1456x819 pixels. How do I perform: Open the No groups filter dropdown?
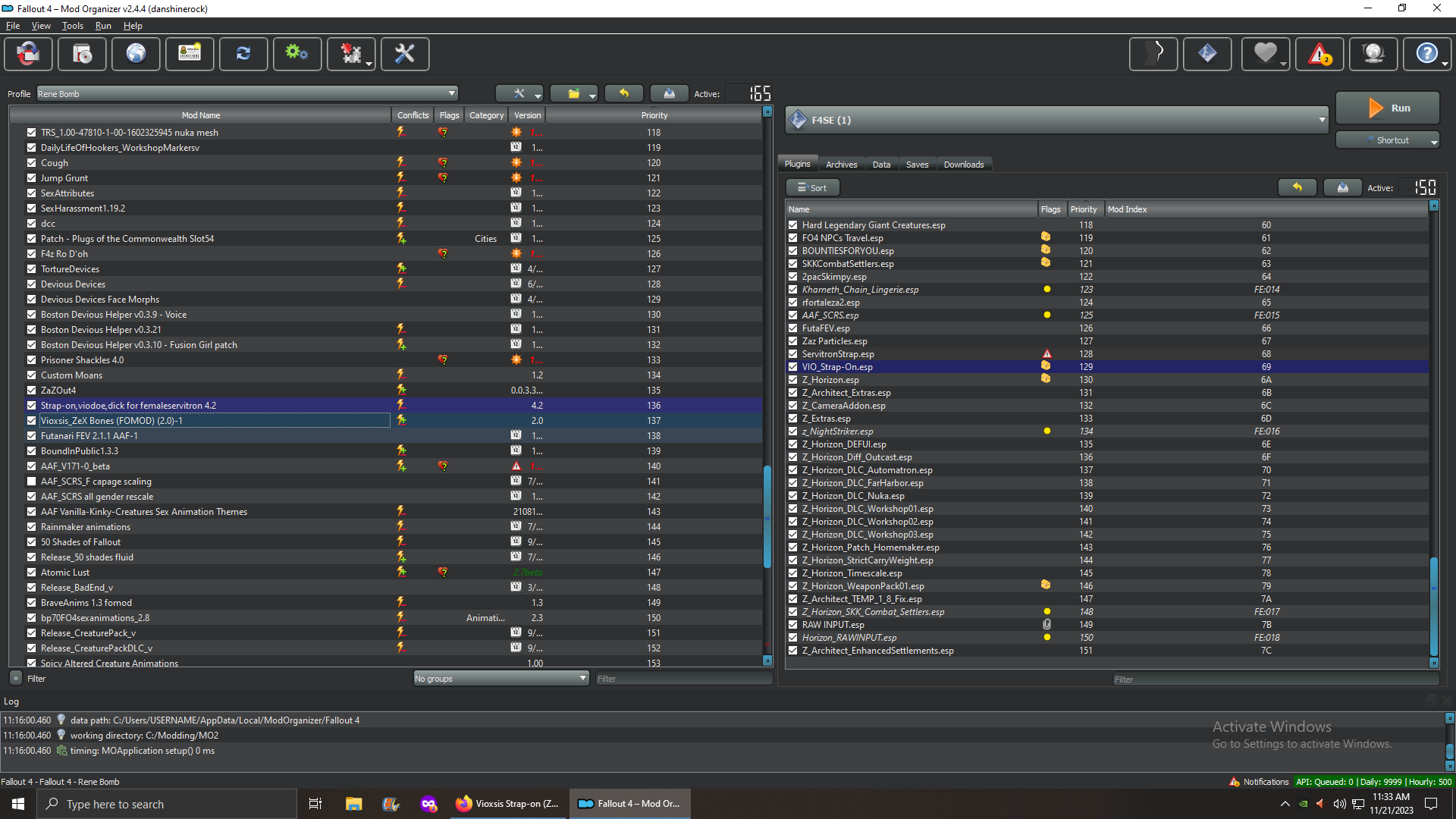click(581, 678)
